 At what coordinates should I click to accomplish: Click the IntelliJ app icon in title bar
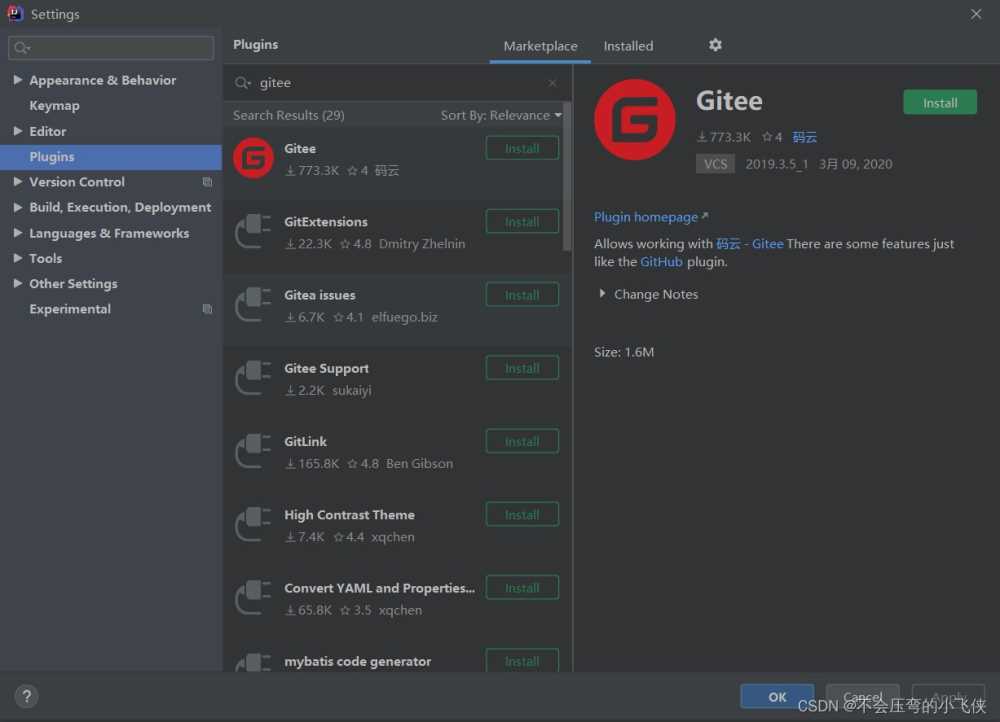click(15, 13)
